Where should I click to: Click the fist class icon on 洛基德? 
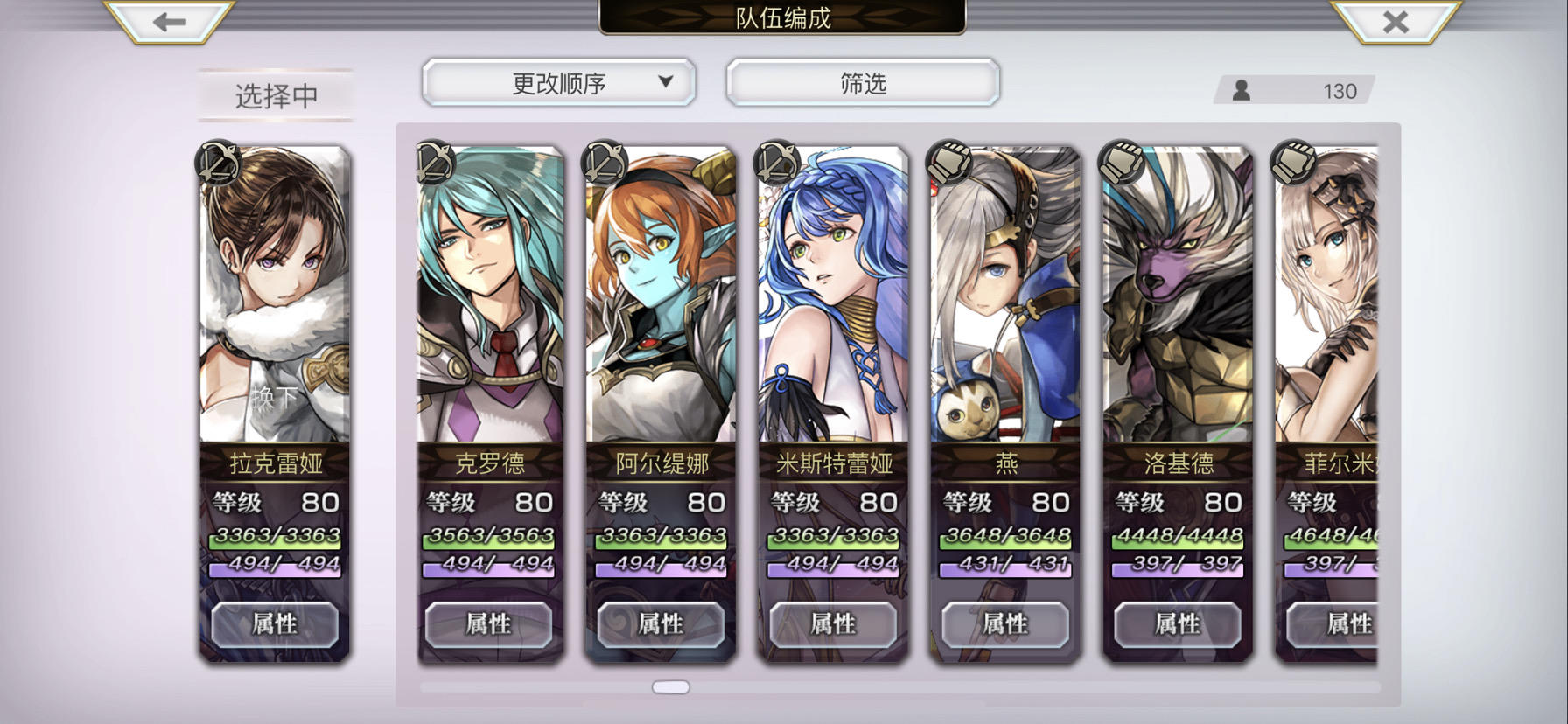tap(1123, 163)
